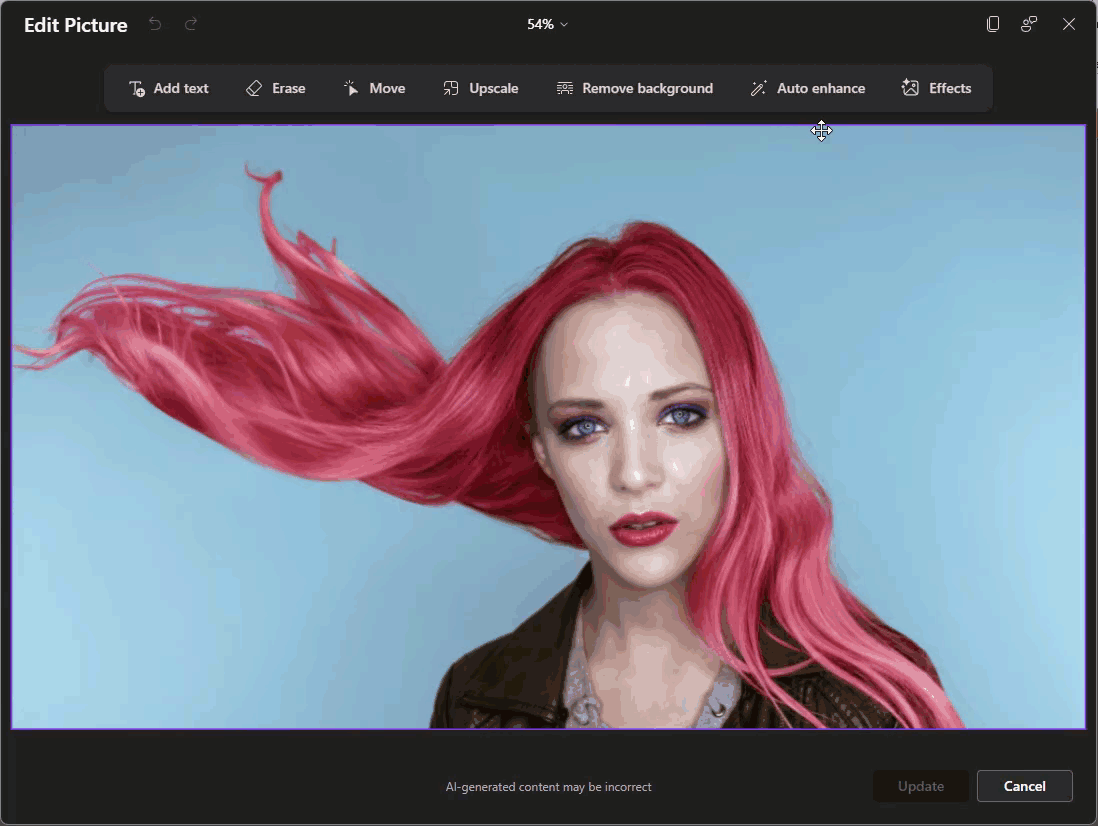Click the redo arrow
1098x826 pixels.
191,24
